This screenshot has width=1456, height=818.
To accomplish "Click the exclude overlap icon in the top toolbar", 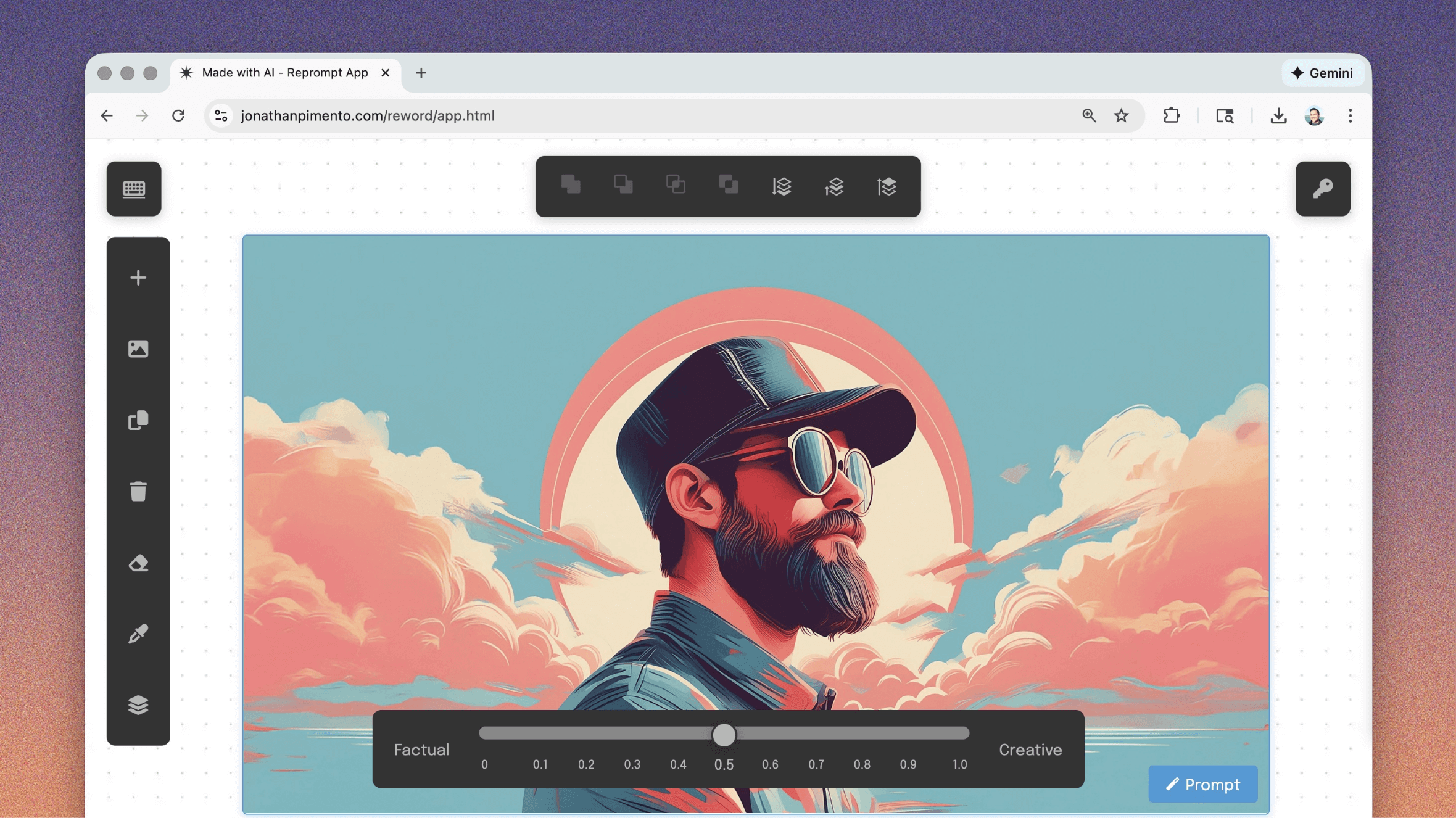I will [729, 185].
